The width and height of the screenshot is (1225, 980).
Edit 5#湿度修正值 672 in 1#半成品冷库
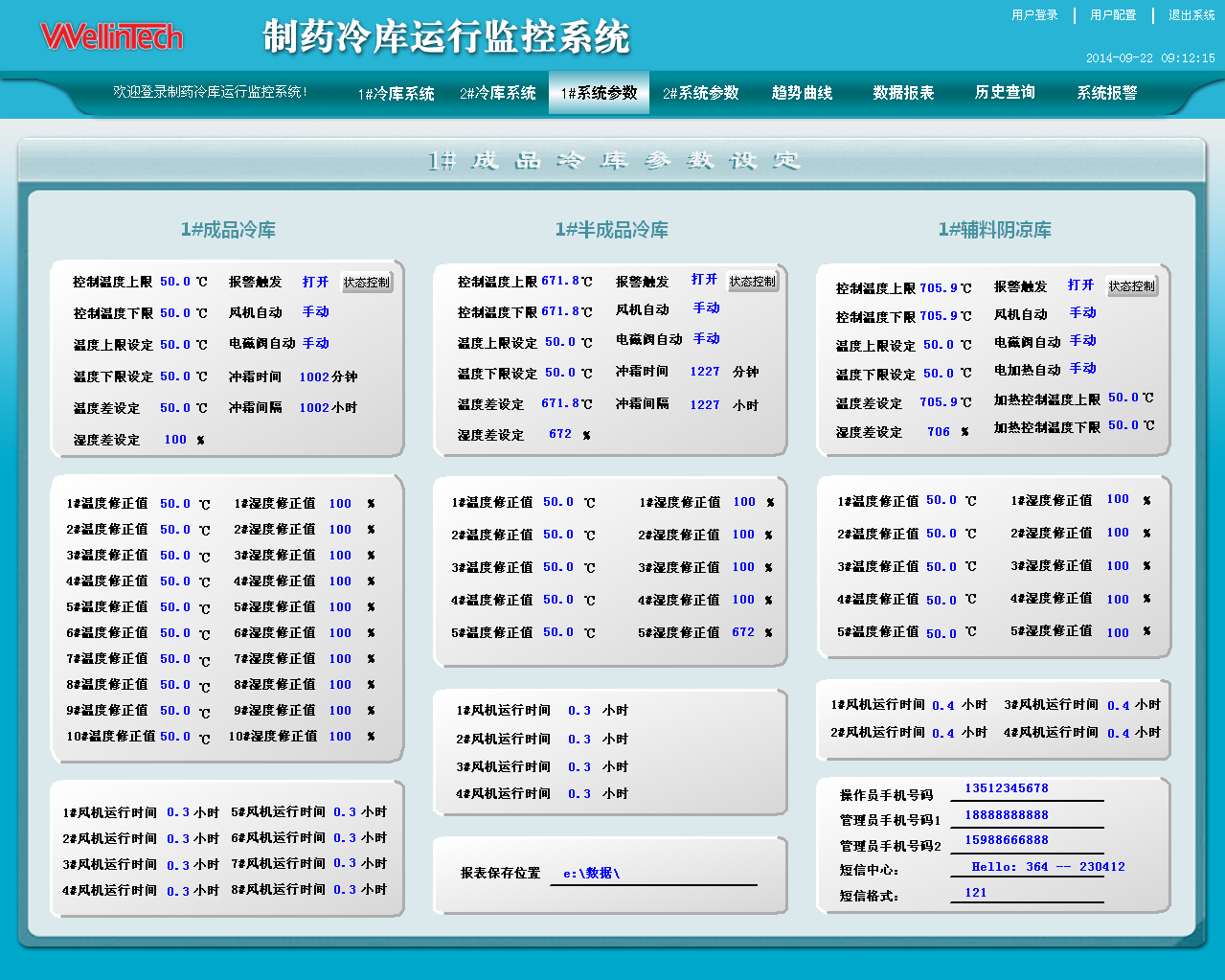(743, 632)
